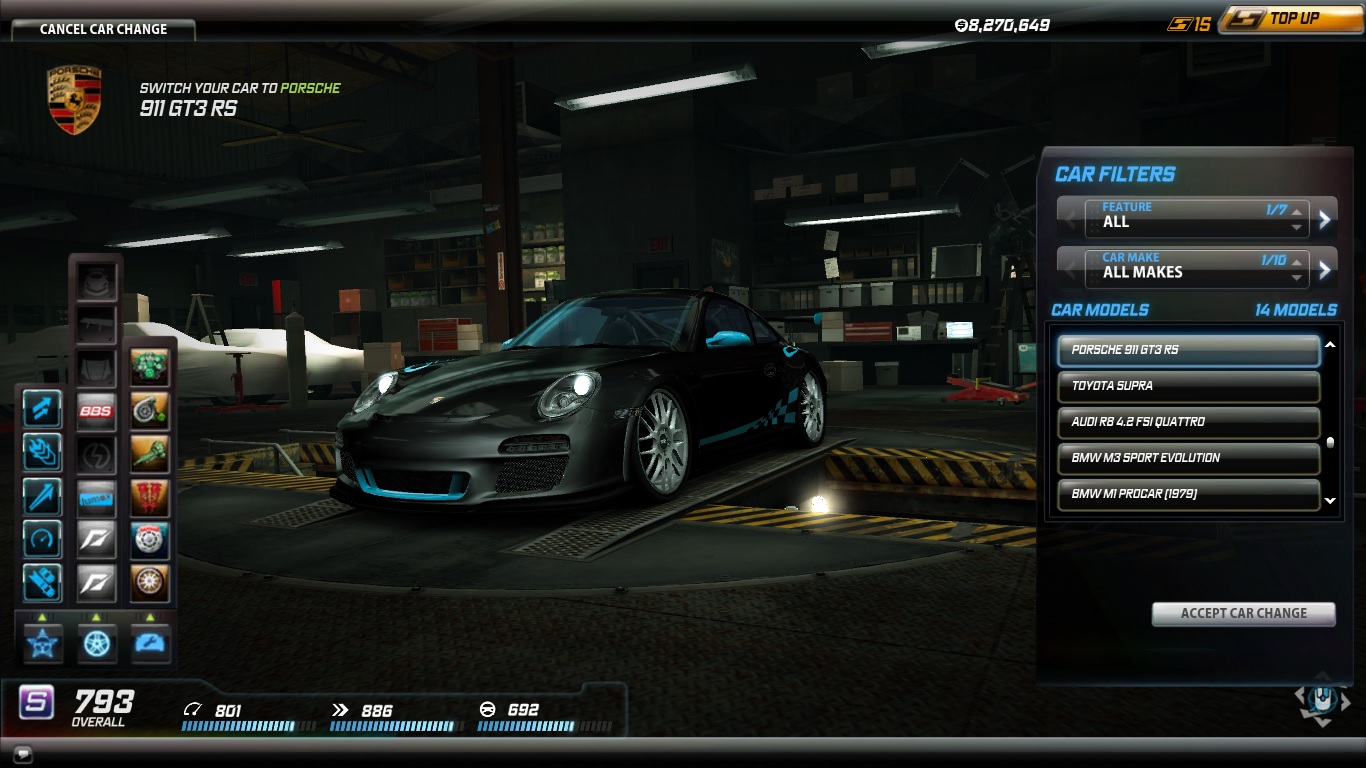This screenshot has width=1366, height=768.
Task: Open the hood aftermarket slot
Action: pos(97,367)
